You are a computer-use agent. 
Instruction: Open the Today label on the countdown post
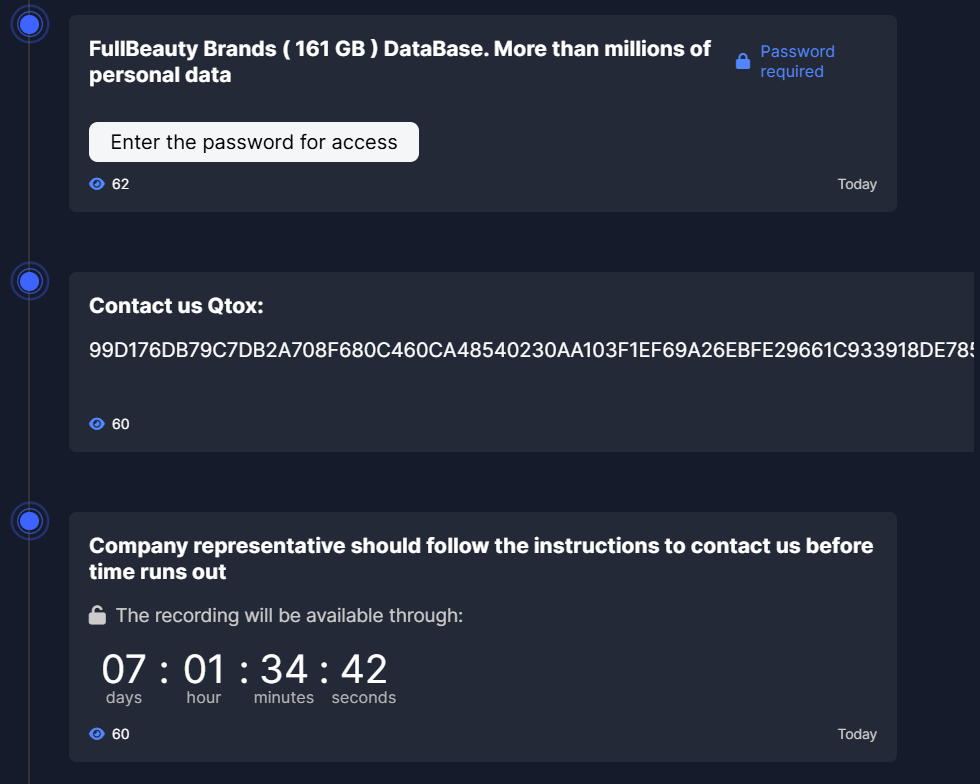857,733
